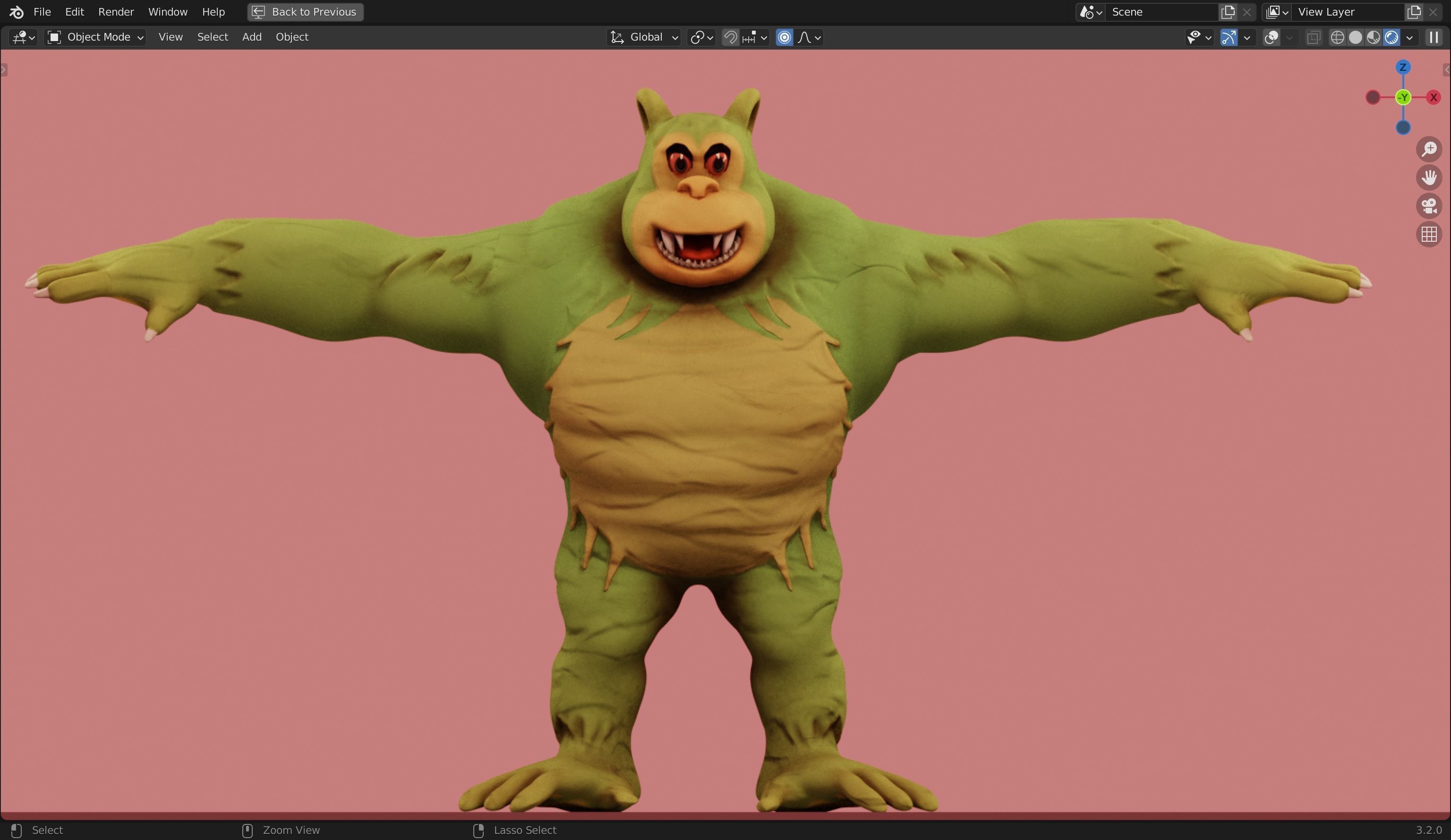Click the Scene name field
Screen dimensions: 1451x840
click(x=1161, y=12)
